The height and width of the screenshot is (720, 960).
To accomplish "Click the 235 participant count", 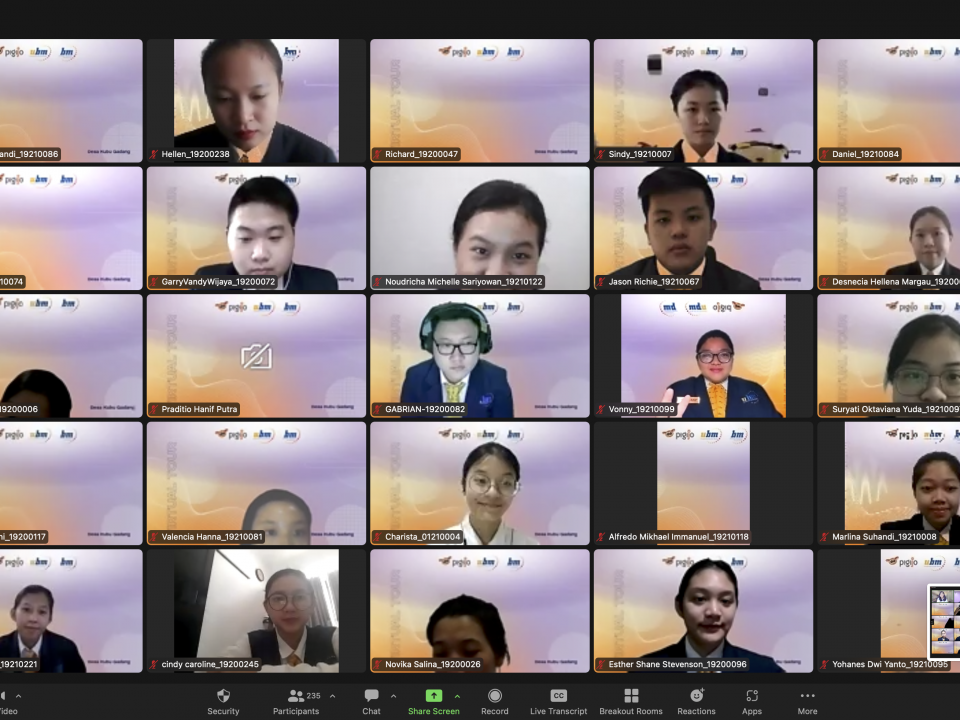I will [x=313, y=696].
